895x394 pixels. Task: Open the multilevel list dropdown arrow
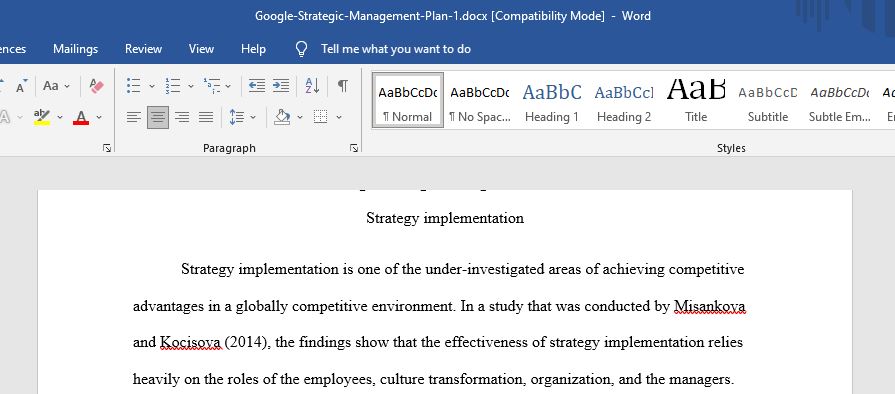[x=228, y=87]
